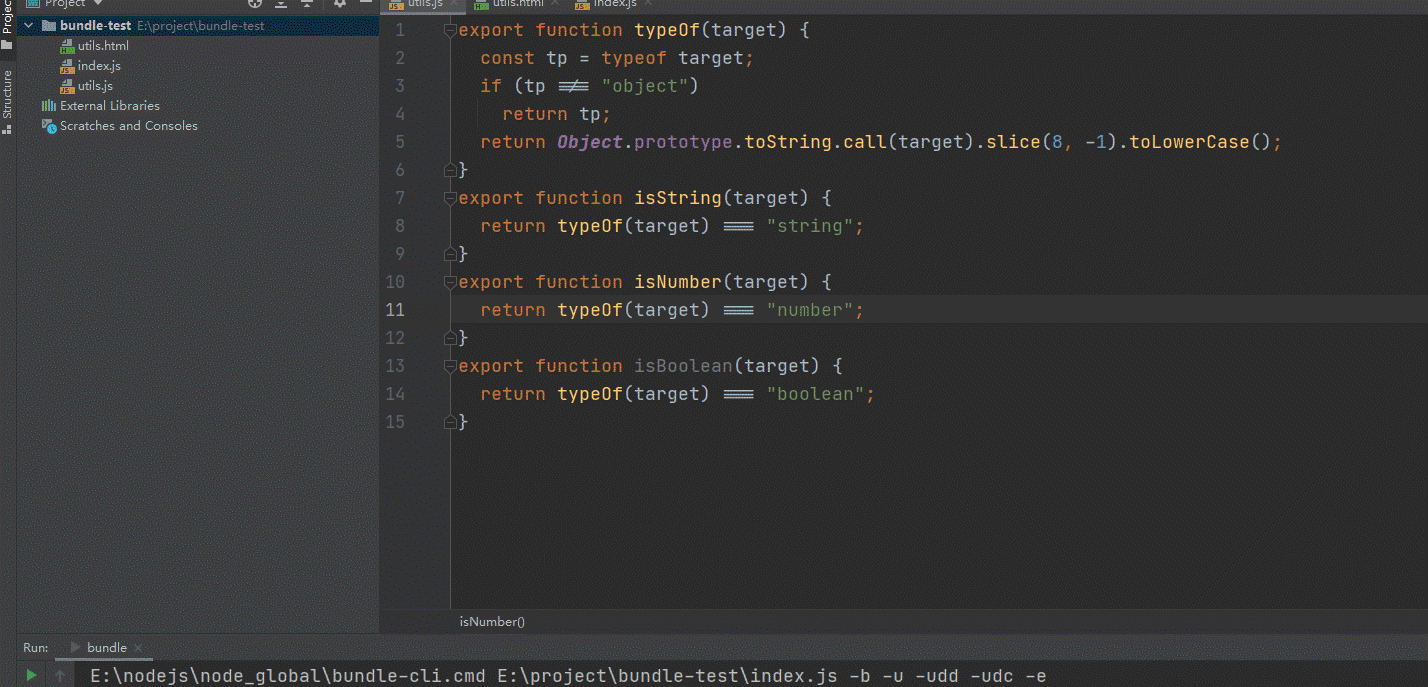
Task: Click line number 11 in gutter
Action: tap(395, 310)
